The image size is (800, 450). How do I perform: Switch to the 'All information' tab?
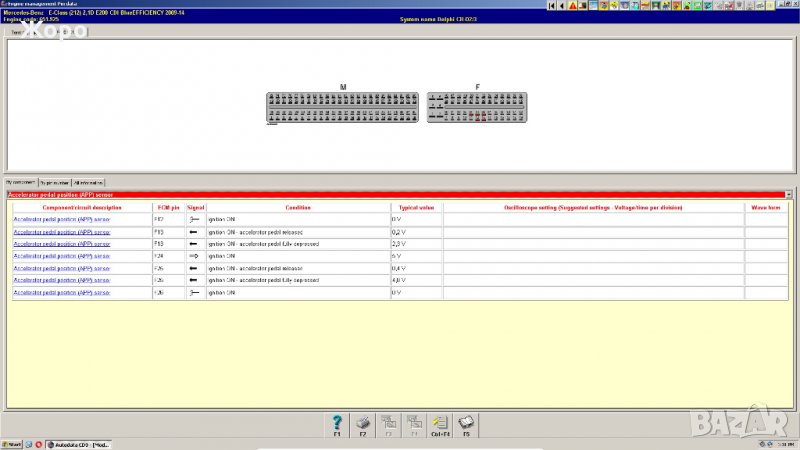[x=88, y=183]
